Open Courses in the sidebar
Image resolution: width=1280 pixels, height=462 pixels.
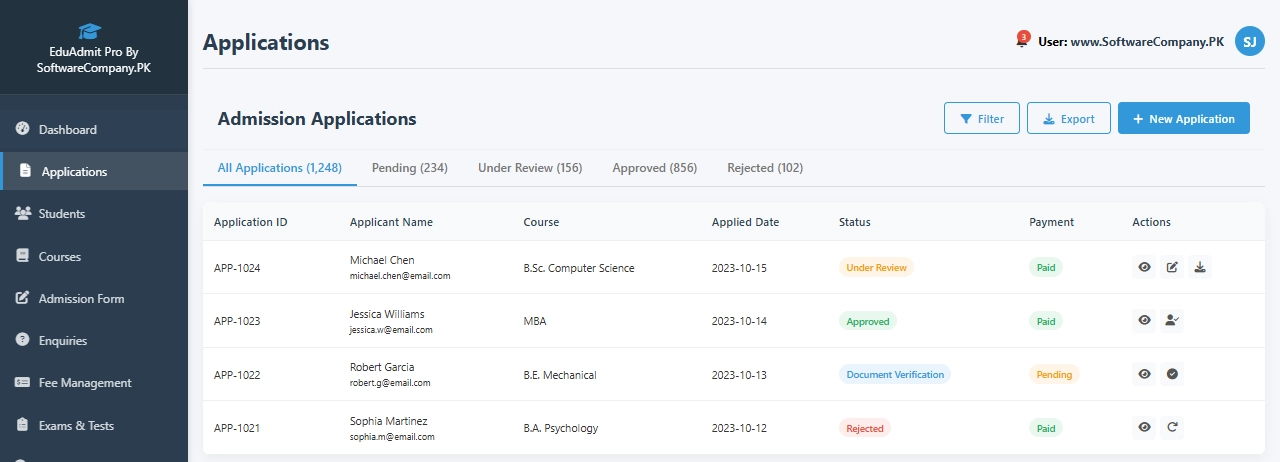click(x=94, y=256)
